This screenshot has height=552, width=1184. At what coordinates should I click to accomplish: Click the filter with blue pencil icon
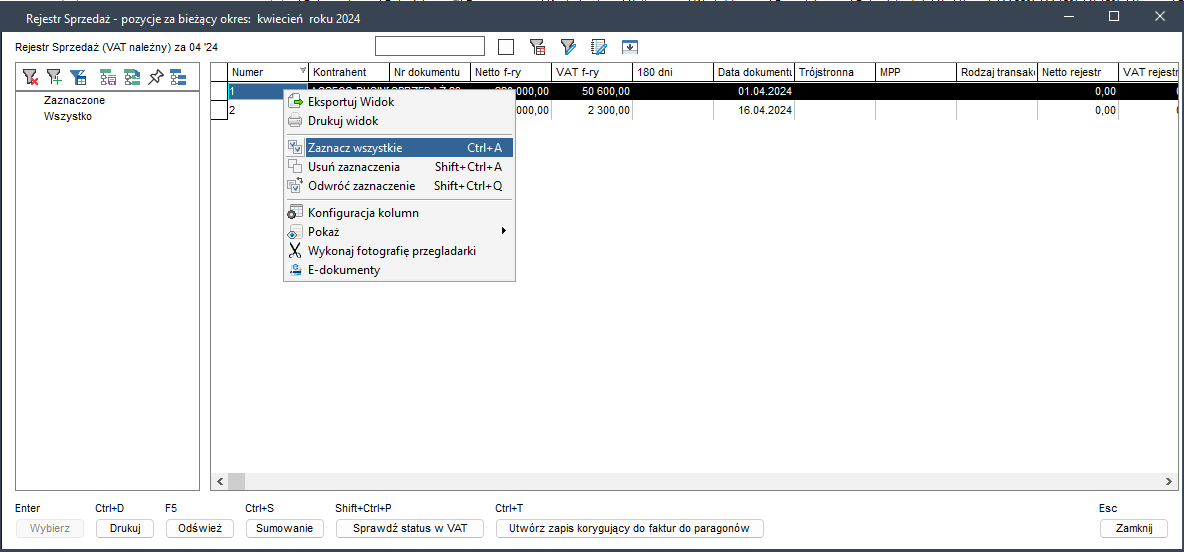pyautogui.click(x=569, y=47)
